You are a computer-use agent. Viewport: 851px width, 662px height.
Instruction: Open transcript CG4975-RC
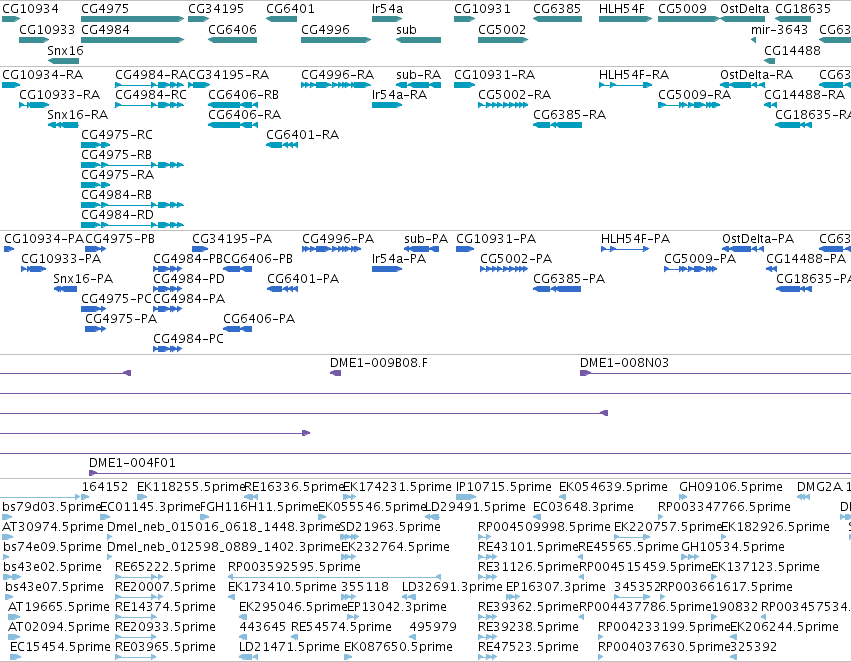[117, 135]
